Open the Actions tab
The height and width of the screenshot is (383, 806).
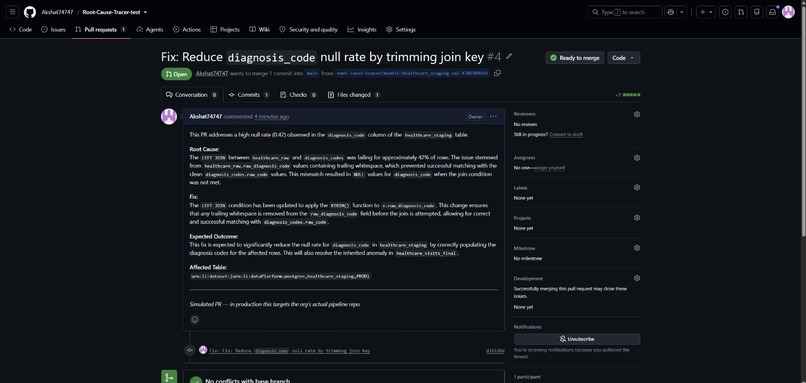tap(187, 29)
